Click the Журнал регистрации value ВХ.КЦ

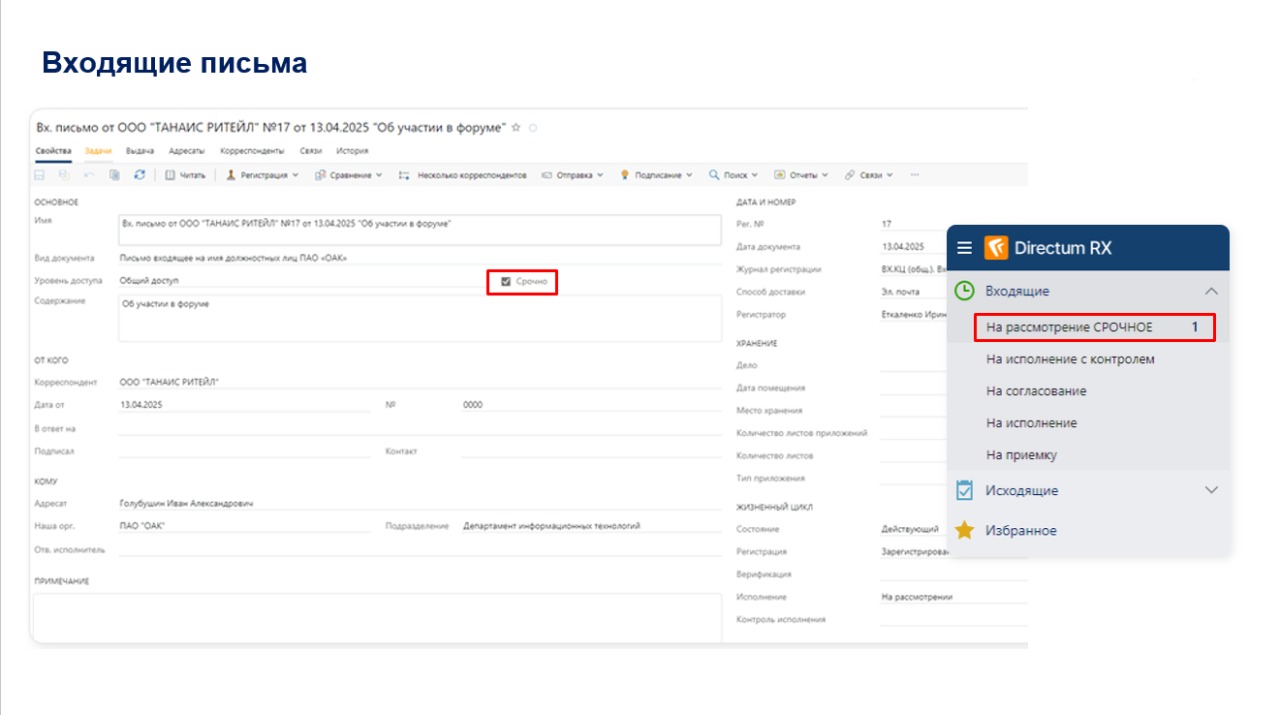(x=913, y=269)
